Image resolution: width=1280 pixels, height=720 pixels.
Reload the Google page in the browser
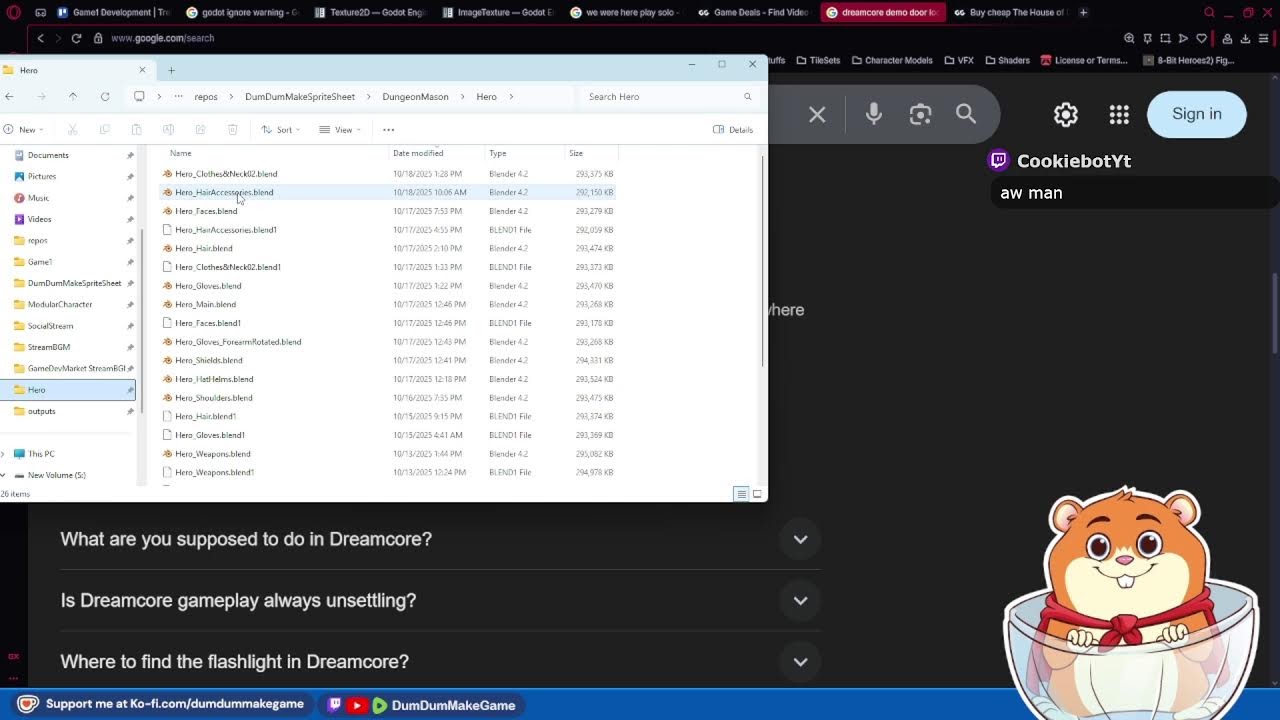pos(76,38)
